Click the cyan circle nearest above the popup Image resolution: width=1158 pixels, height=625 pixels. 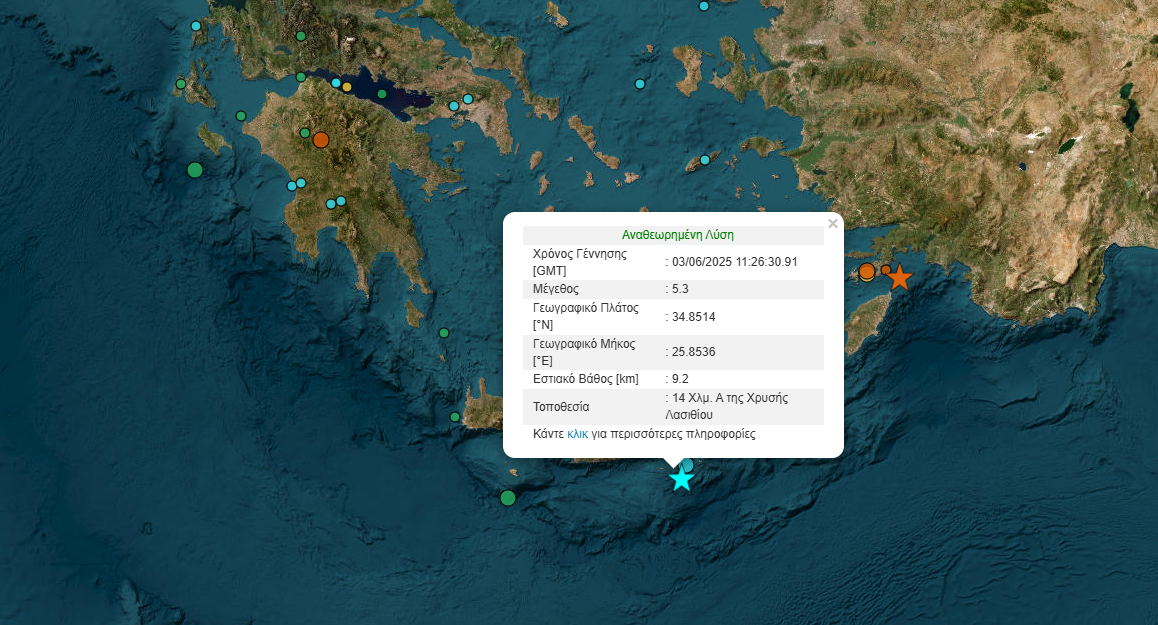(x=705, y=160)
